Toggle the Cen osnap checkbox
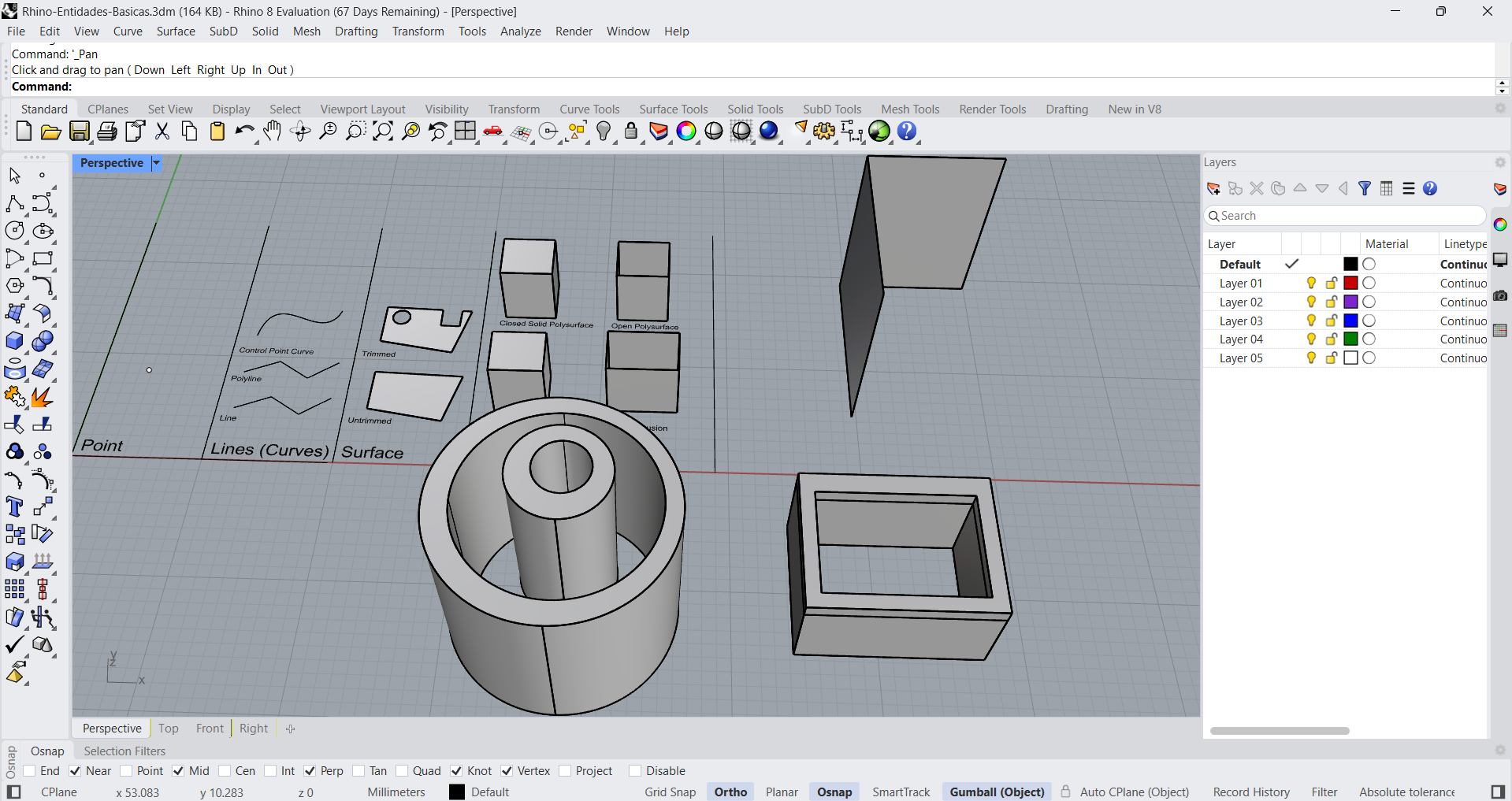The height and width of the screenshot is (801, 1512). (225, 771)
